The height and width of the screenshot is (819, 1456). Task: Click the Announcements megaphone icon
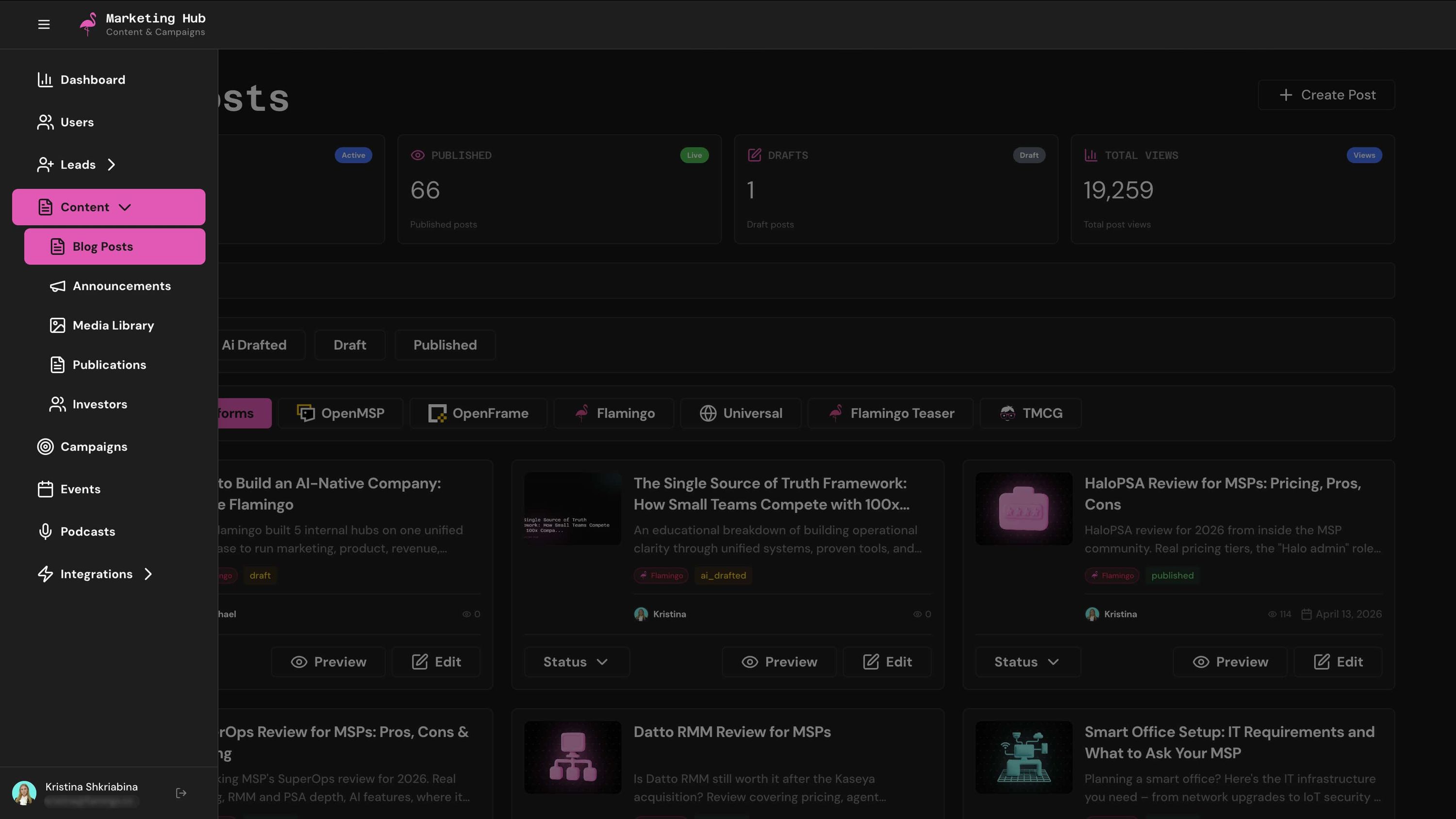tap(58, 286)
